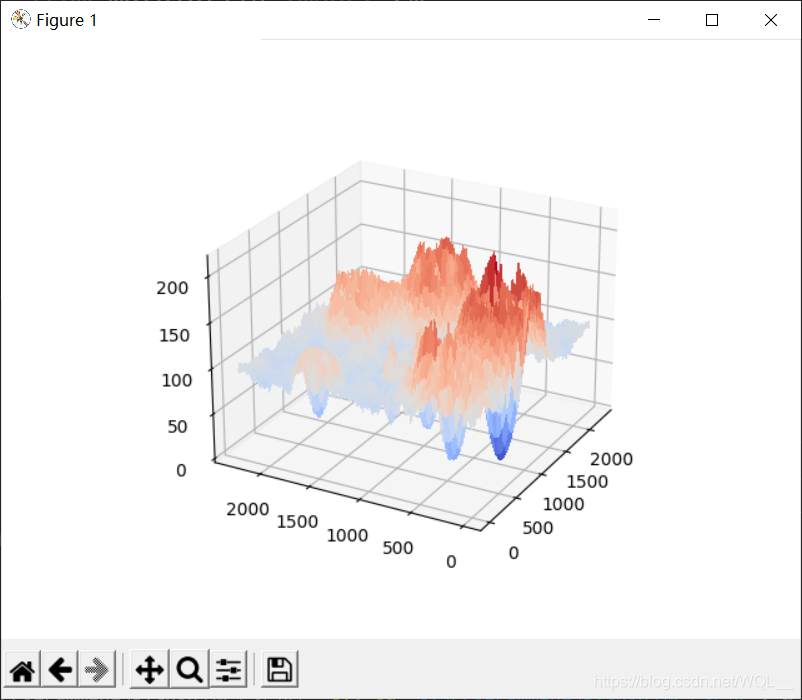The image size is (802, 700).
Task: Click the empty figure canvas background
Action: click(120, 120)
